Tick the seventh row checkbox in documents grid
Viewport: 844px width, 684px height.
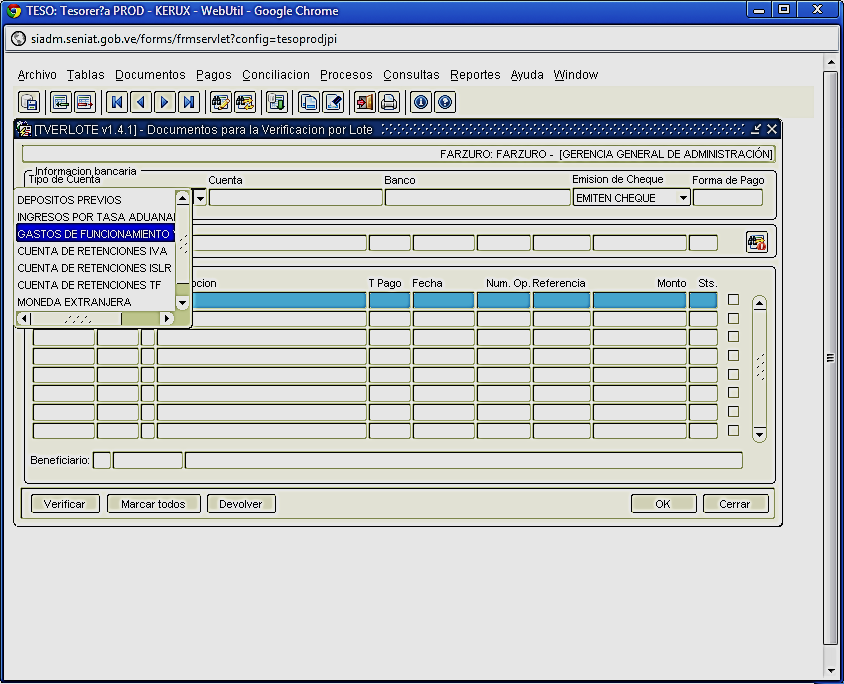[733, 412]
